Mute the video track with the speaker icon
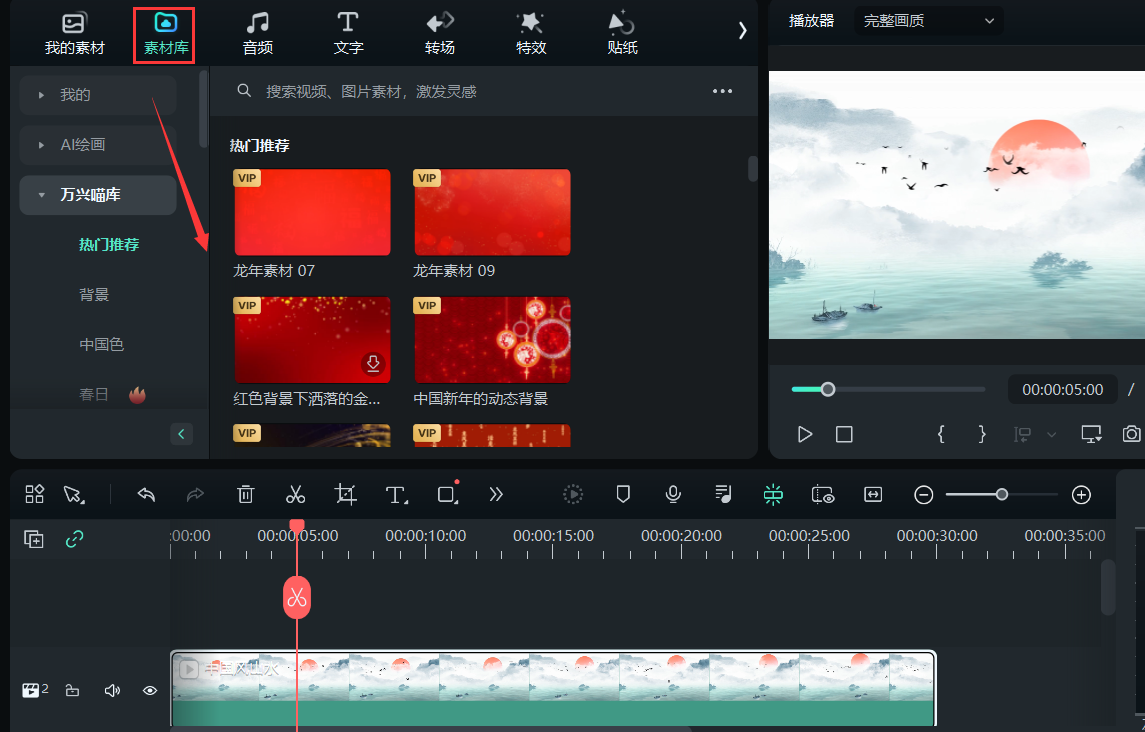Image resolution: width=1145 pixels, height=732 pixels. (111, 689)
